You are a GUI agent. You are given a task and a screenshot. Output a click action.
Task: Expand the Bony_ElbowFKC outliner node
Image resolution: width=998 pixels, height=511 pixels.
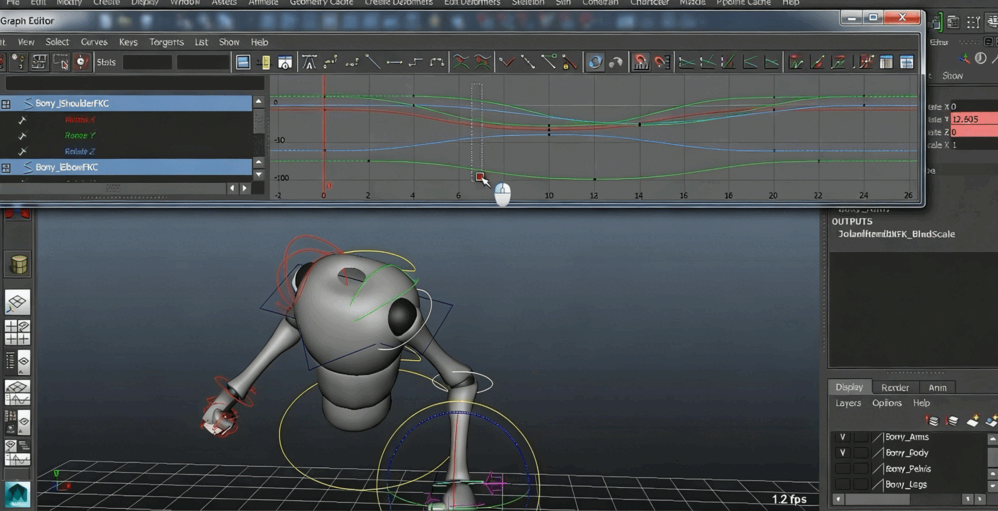click(x=6, y=168)
